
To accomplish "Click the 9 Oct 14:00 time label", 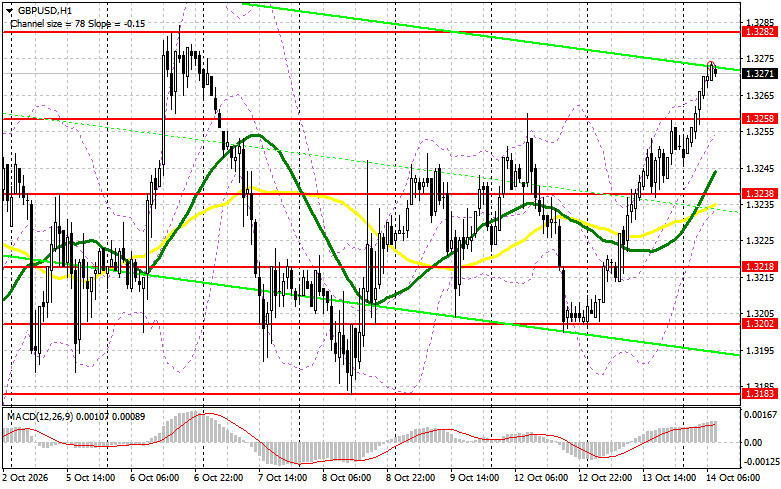I will (475, 478).
